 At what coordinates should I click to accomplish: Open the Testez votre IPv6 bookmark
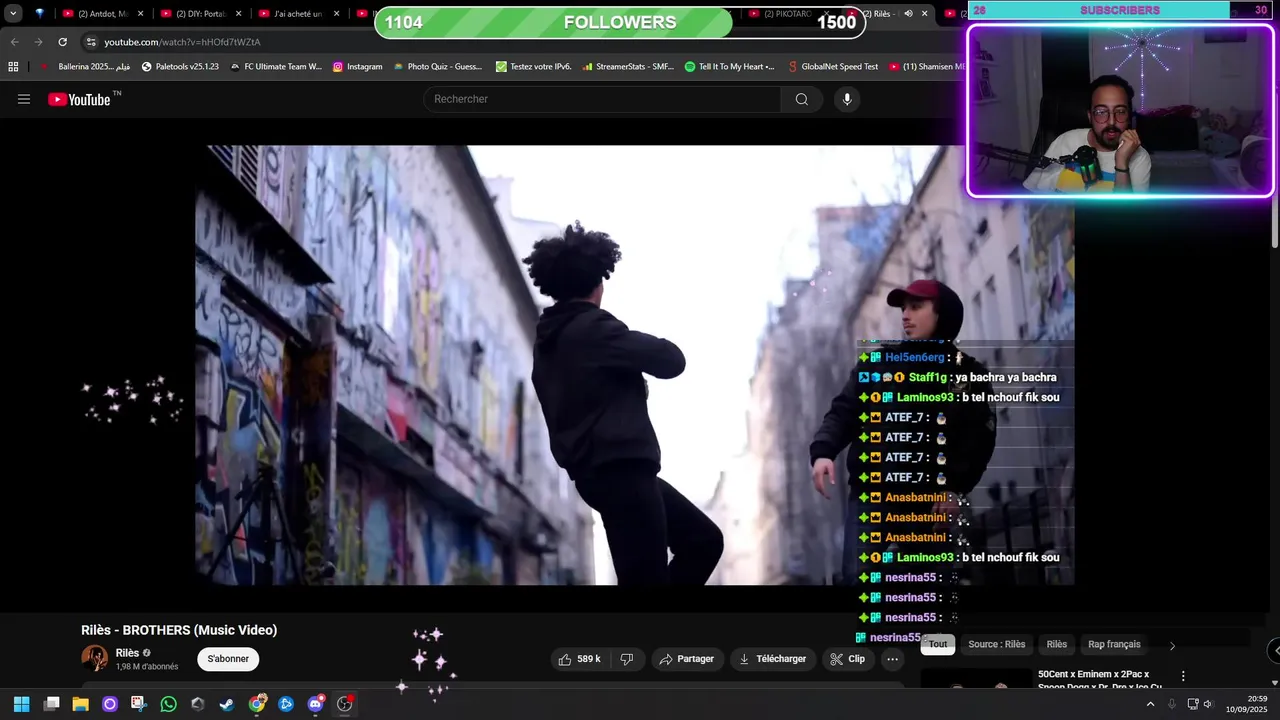tap(533, 67)
